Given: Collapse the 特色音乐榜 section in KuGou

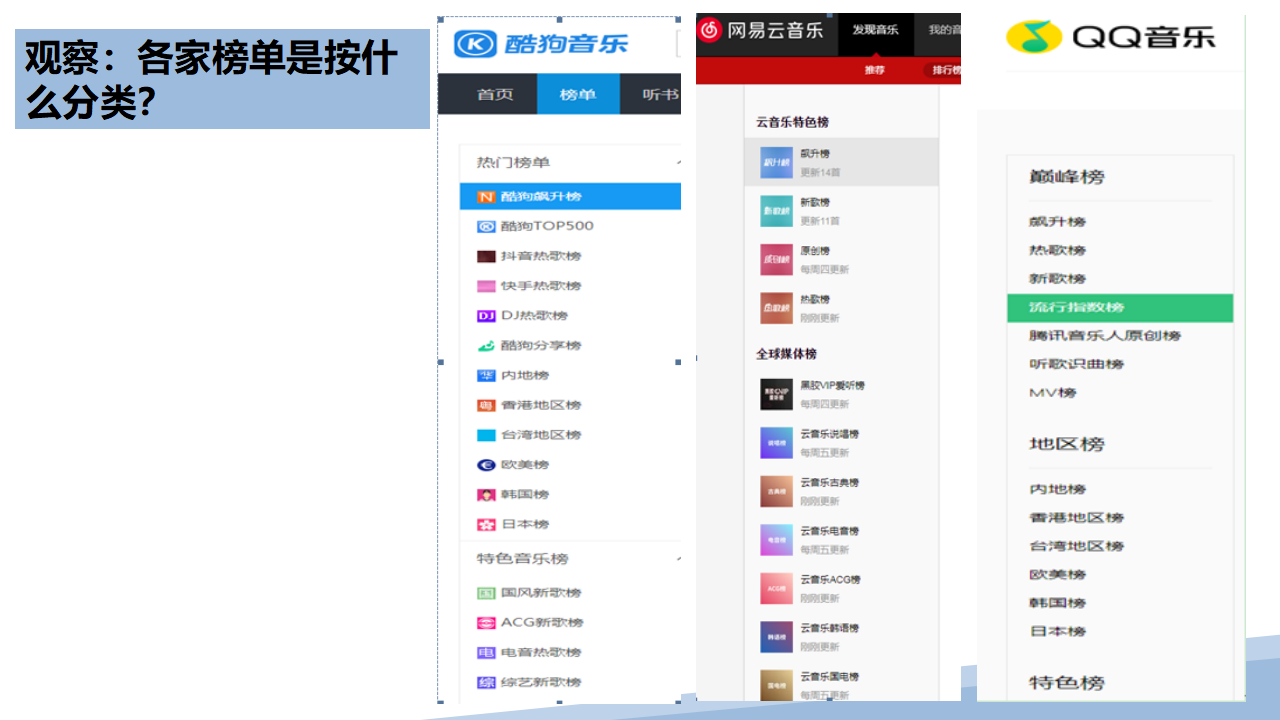Looking at the screenshot, I should [x=679, y=558].
